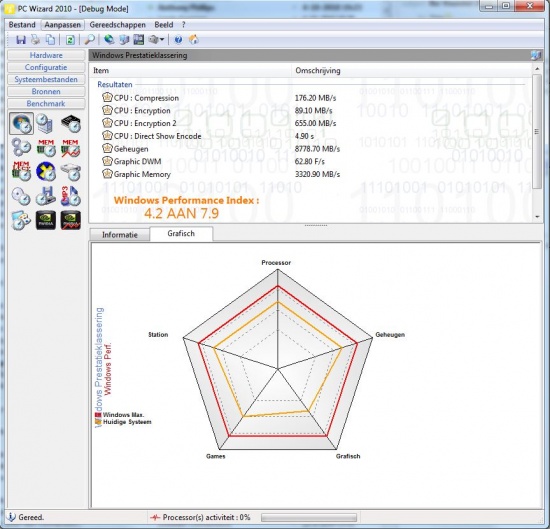Select the computer tower global benchmark icon
The width and height of the screenshot is (550, 529).
pos(46,123)
